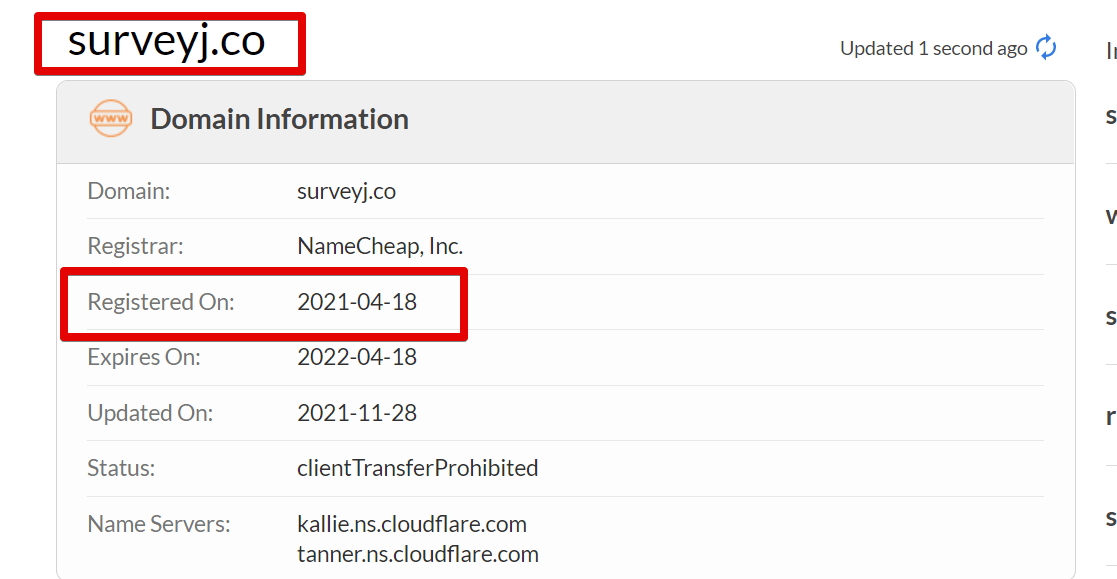Click the surveyj.co page title

[x=167, y=41]
